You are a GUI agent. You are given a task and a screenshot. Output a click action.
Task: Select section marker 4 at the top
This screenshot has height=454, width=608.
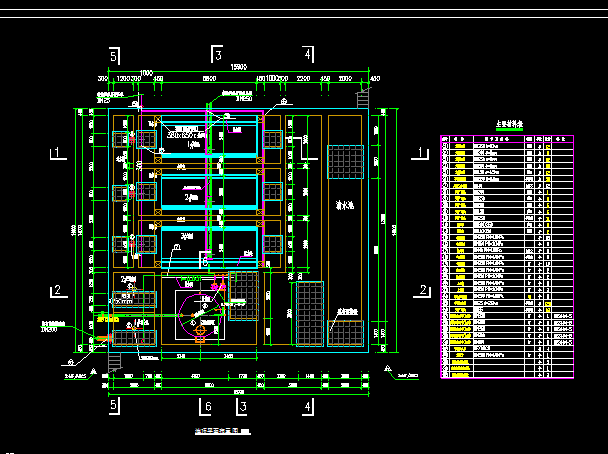click(x=308, y=54)
